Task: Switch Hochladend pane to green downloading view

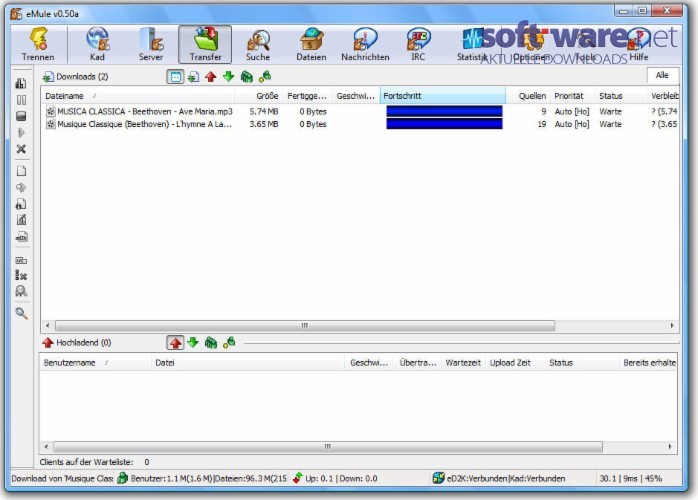Action: (x=193, y=342)
